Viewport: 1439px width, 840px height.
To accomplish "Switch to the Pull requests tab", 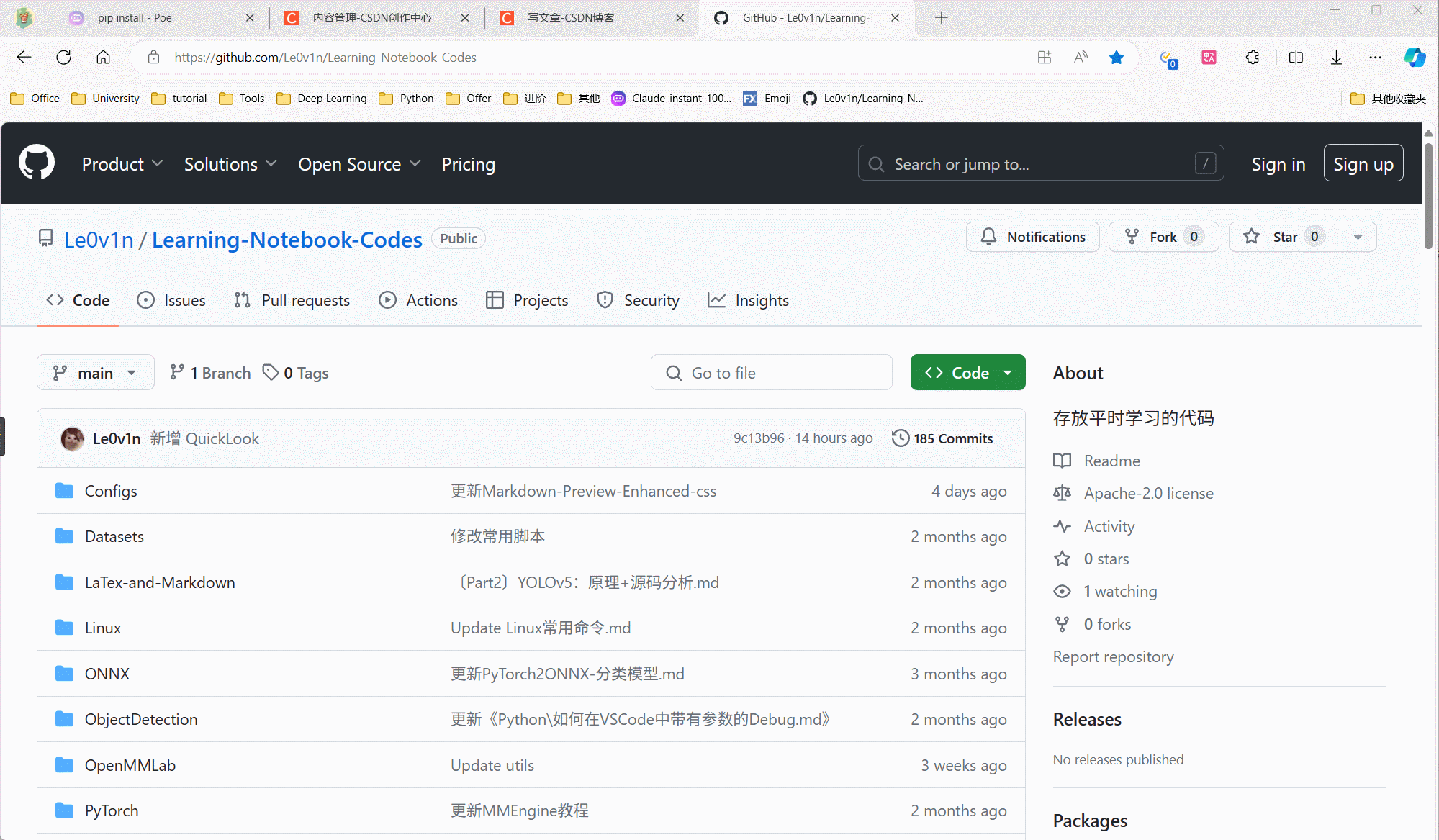I will 292,300.
